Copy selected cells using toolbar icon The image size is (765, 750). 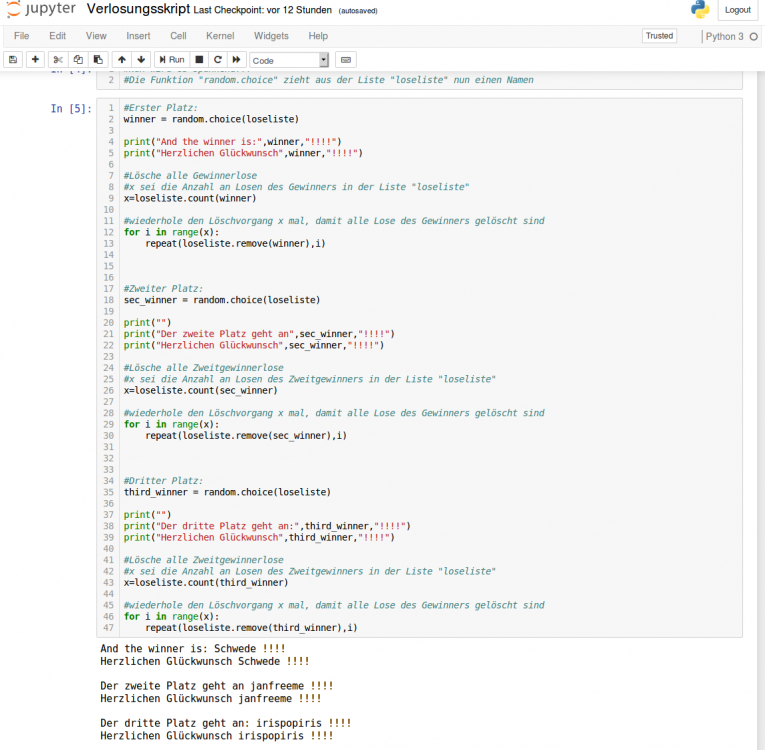[x=76, y=60]
